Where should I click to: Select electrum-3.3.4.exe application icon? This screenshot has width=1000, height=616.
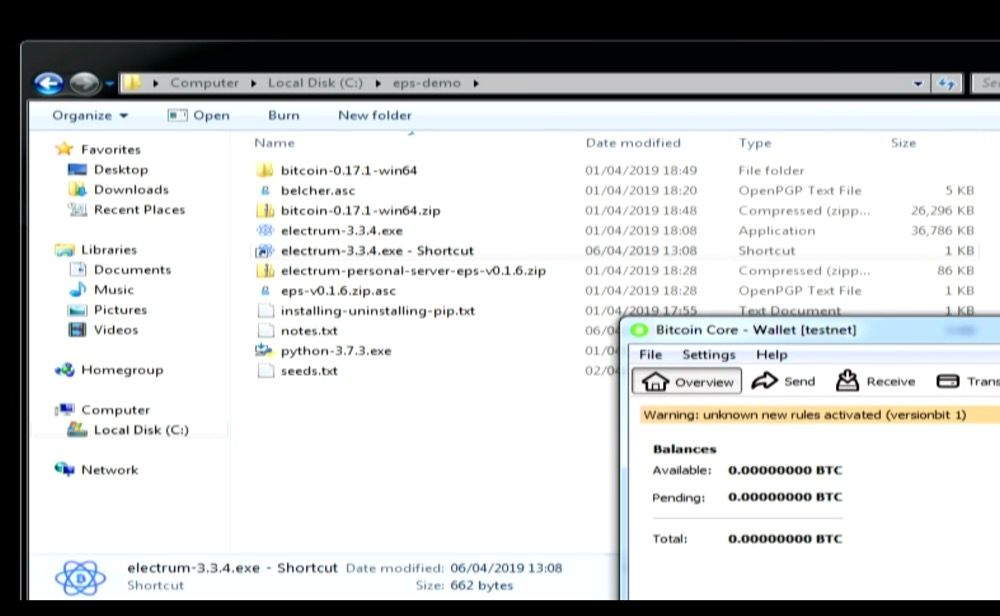(x=265, y=230)
